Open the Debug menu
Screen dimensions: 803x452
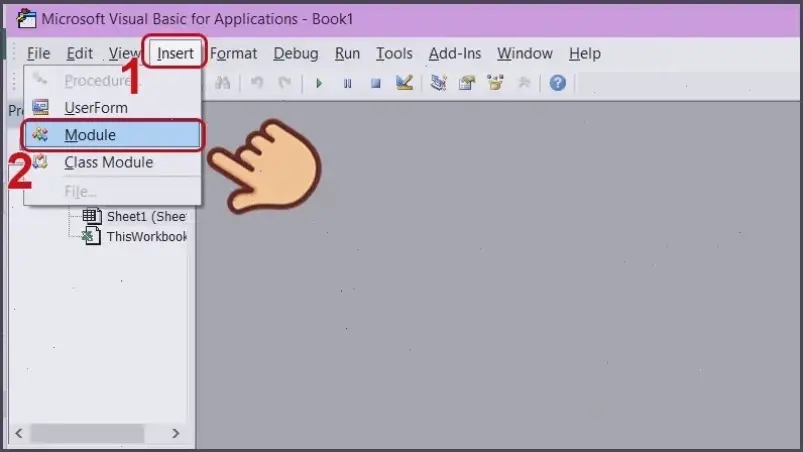tap(295, 53)
